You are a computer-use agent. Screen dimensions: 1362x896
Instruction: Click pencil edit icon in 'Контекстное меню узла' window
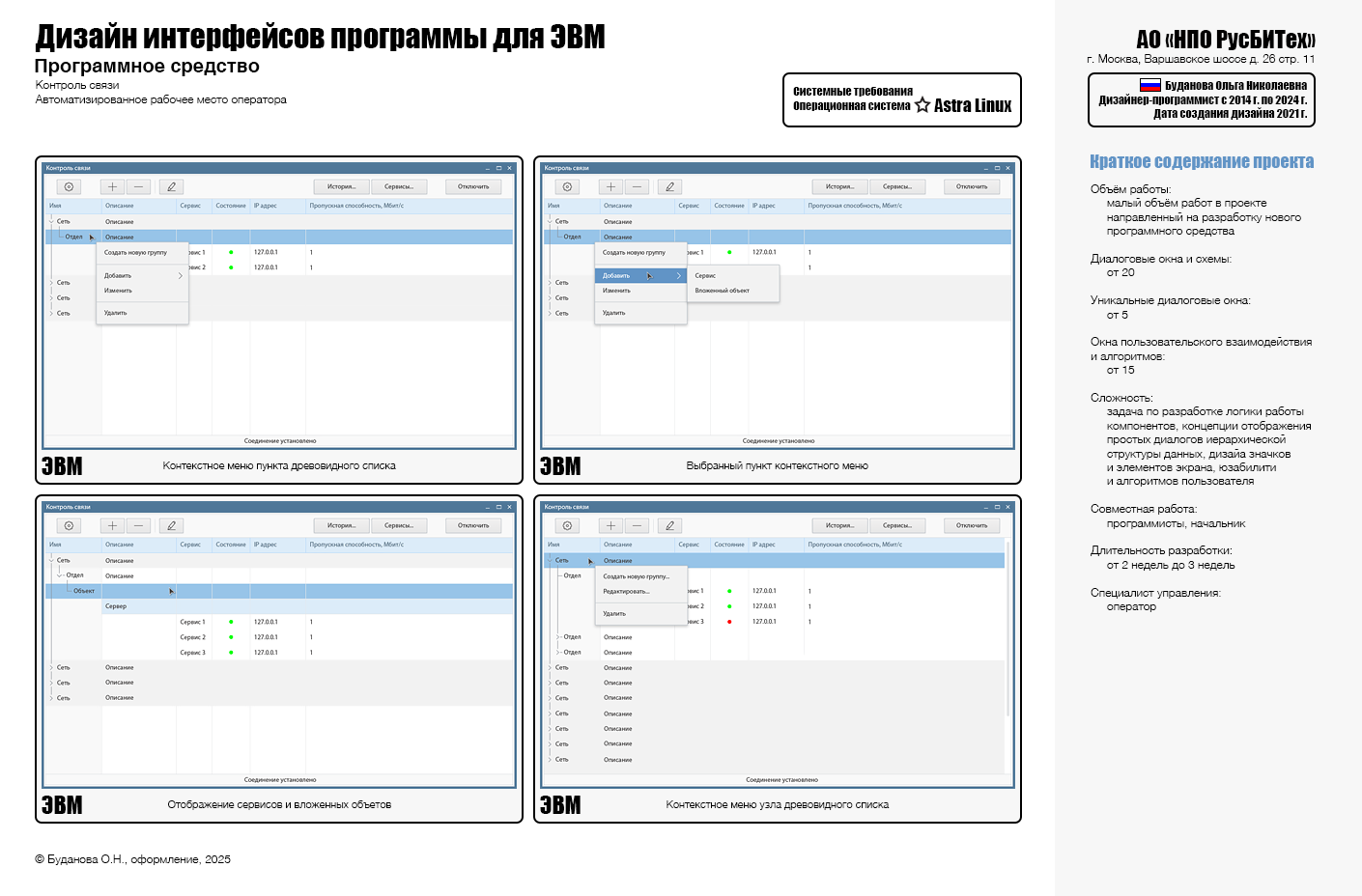click(x=669, y=526)
